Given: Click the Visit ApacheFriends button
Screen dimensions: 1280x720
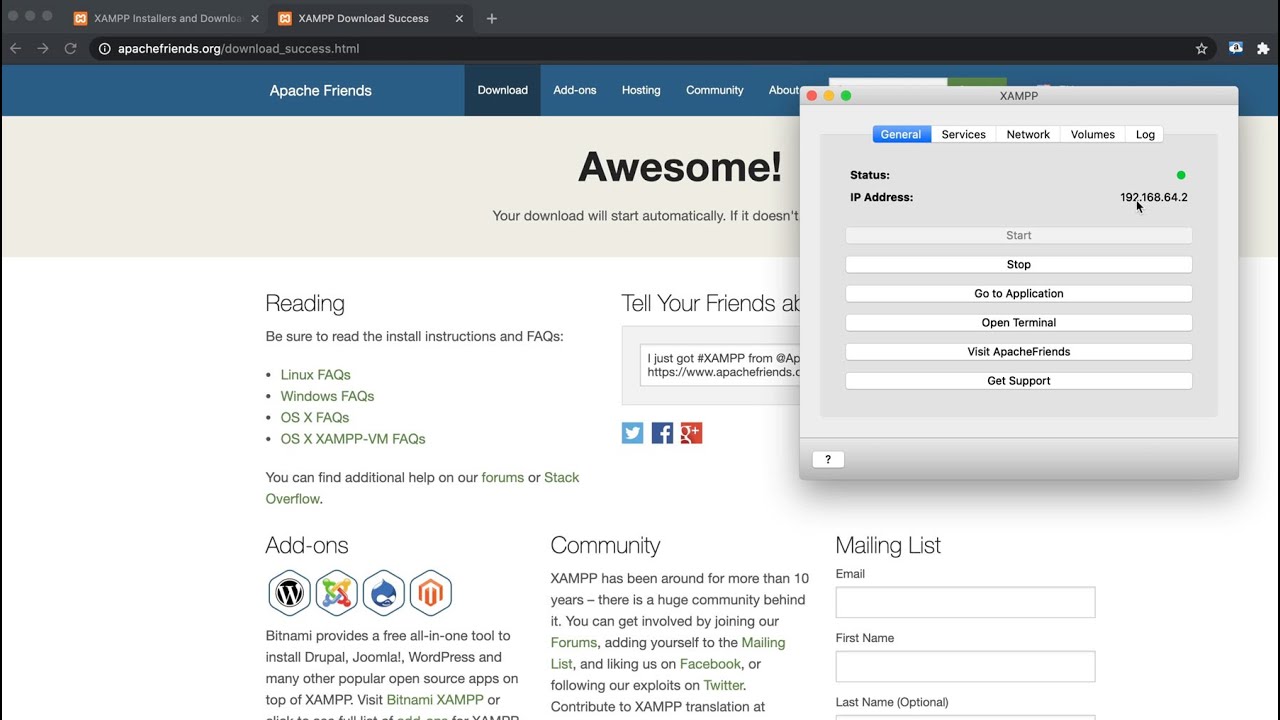Looking at the screenshot, I should coord(1019,351).
